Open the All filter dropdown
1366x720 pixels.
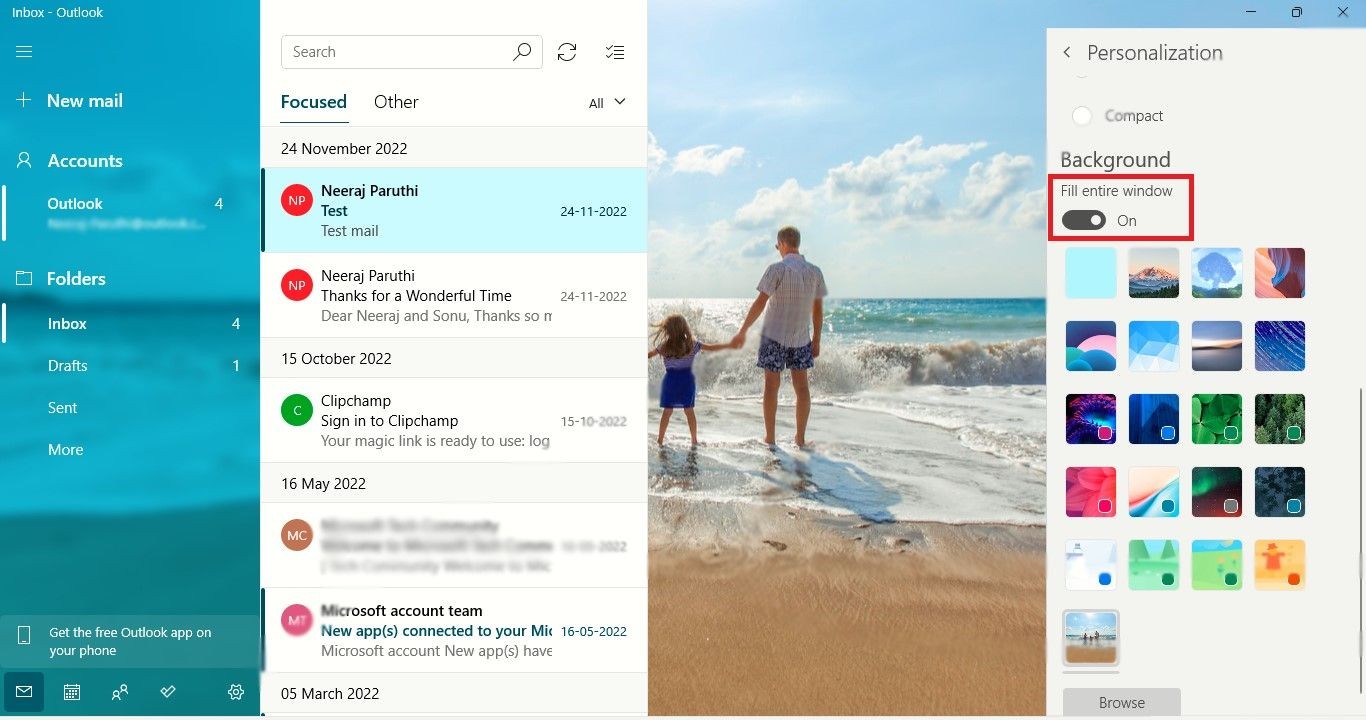coord(607,103)
